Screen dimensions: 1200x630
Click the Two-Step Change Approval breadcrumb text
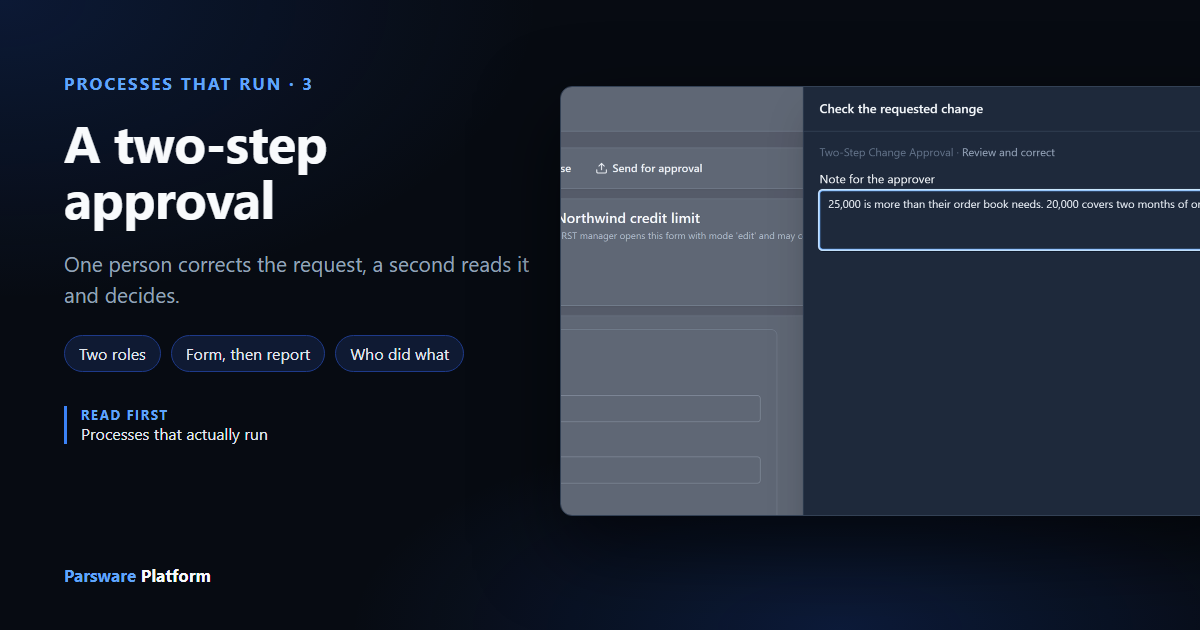[x=886, y=153]
